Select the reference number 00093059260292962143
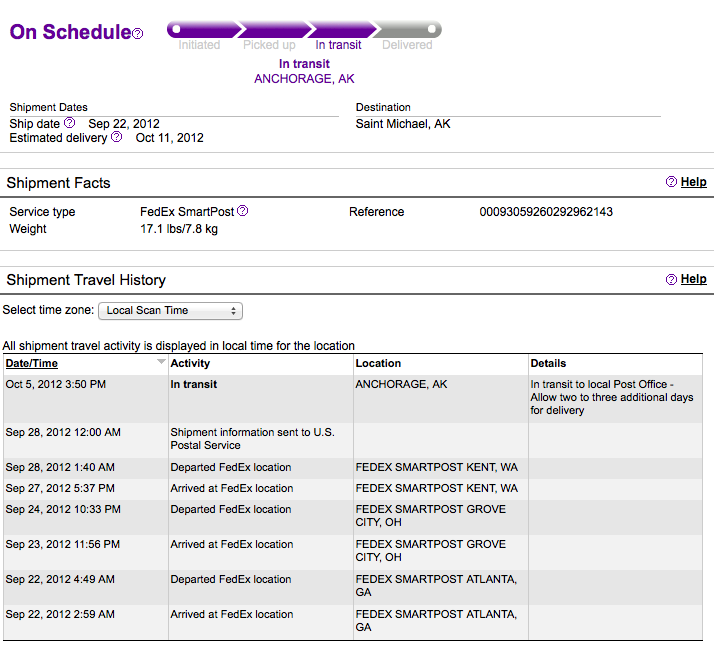714x650 pixels. 546,212
